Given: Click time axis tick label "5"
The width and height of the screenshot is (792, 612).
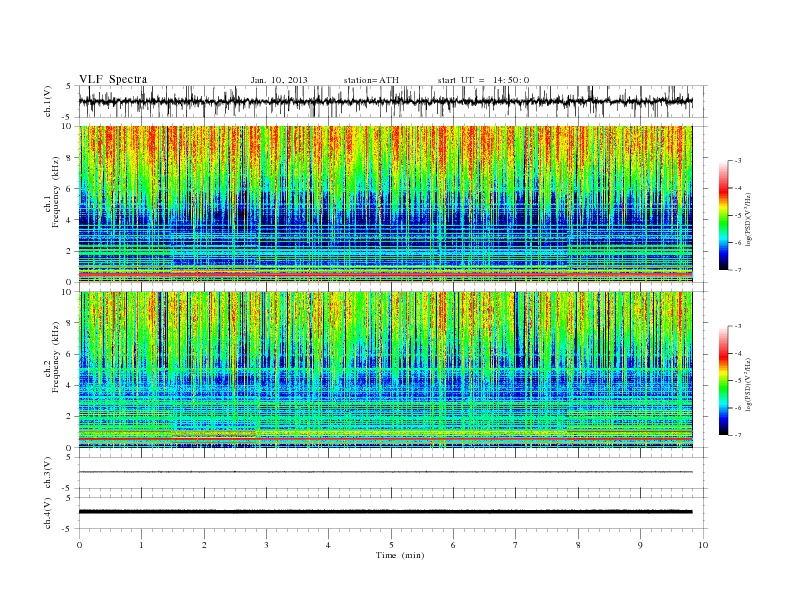Looking at the screenshot, I should click(391, 545).
